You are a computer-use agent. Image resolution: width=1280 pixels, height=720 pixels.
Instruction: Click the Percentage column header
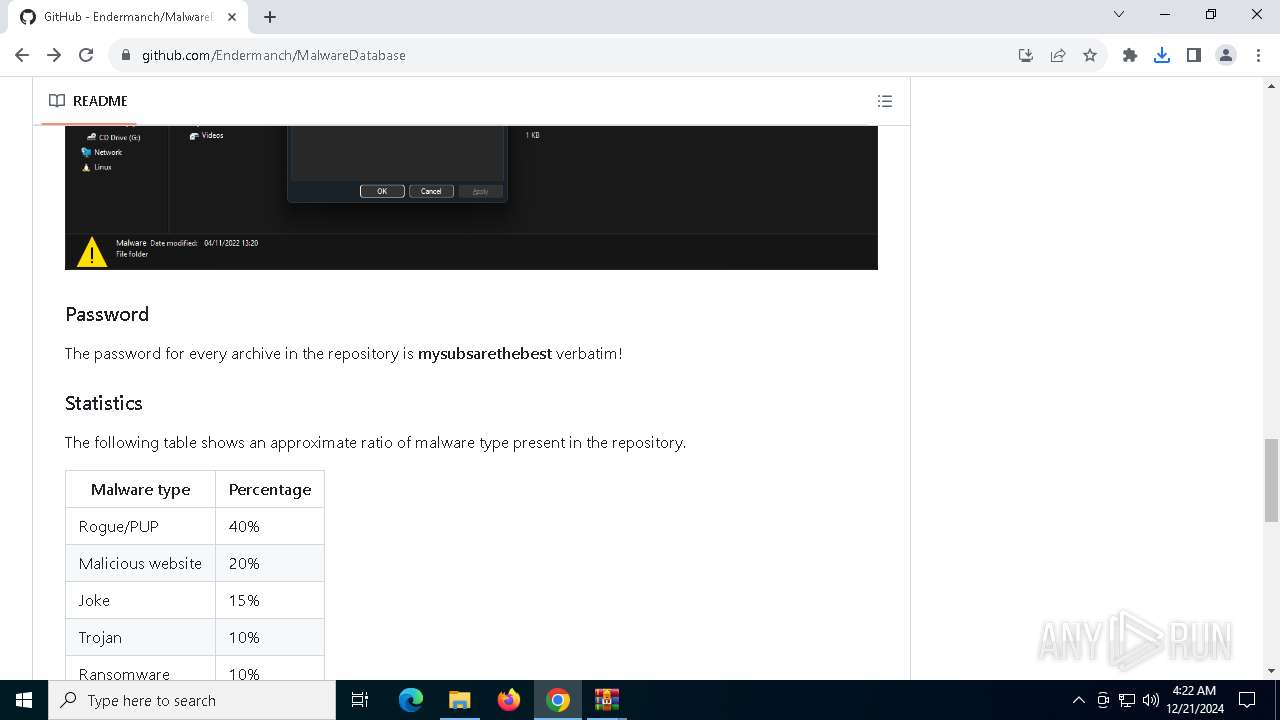[x=270, y=489]
